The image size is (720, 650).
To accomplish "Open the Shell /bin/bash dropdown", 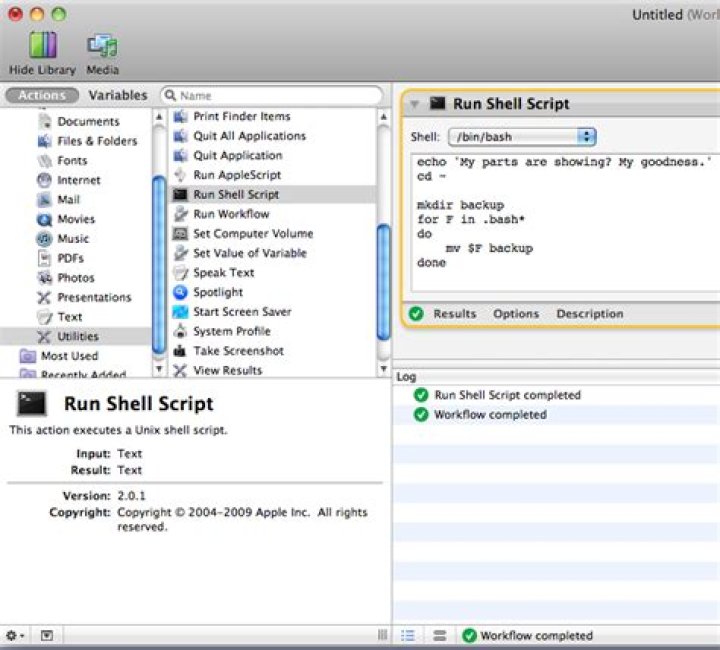I will point(522,137).
